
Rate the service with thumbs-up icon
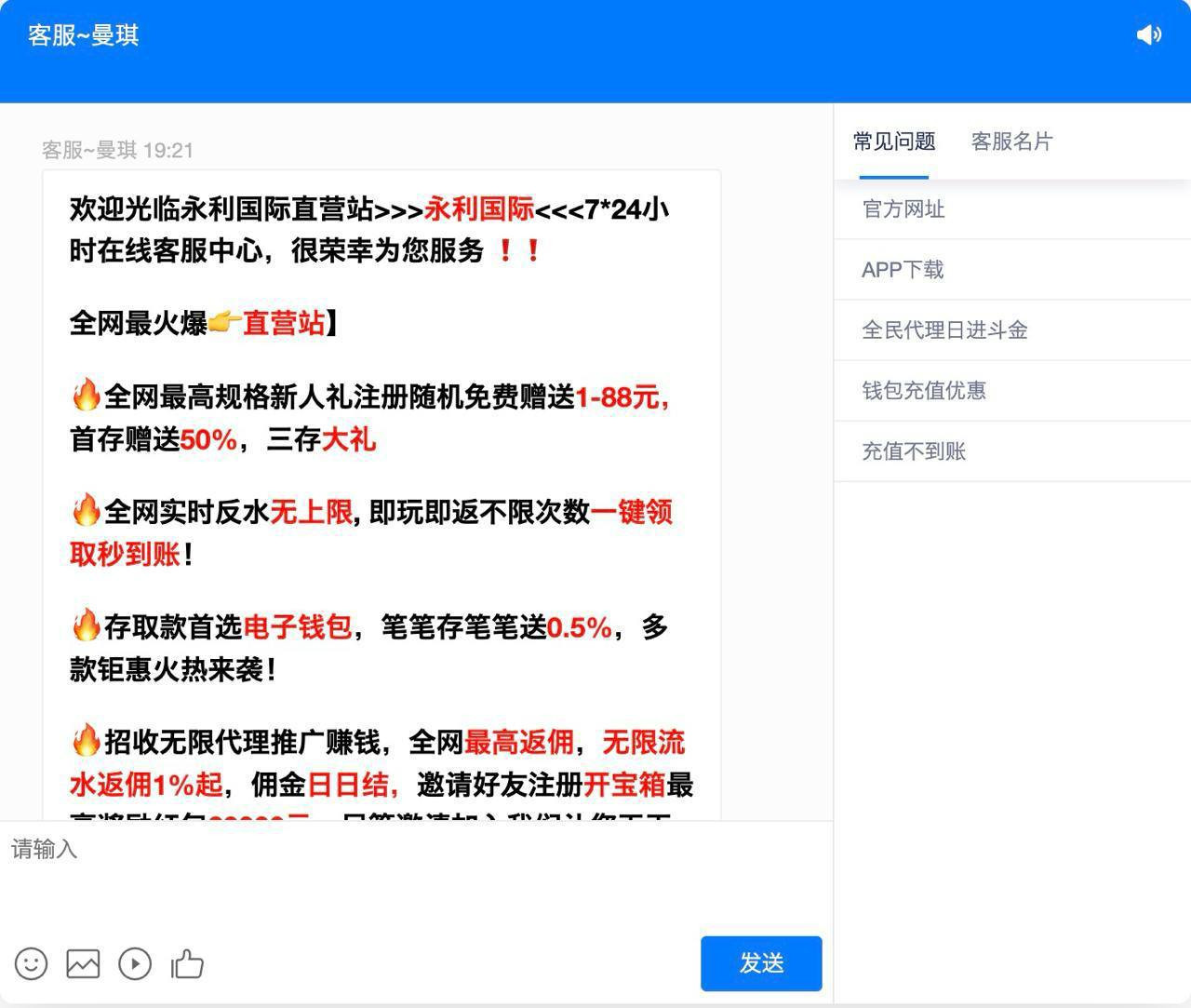pyautogui.click(x=187, y=963)
